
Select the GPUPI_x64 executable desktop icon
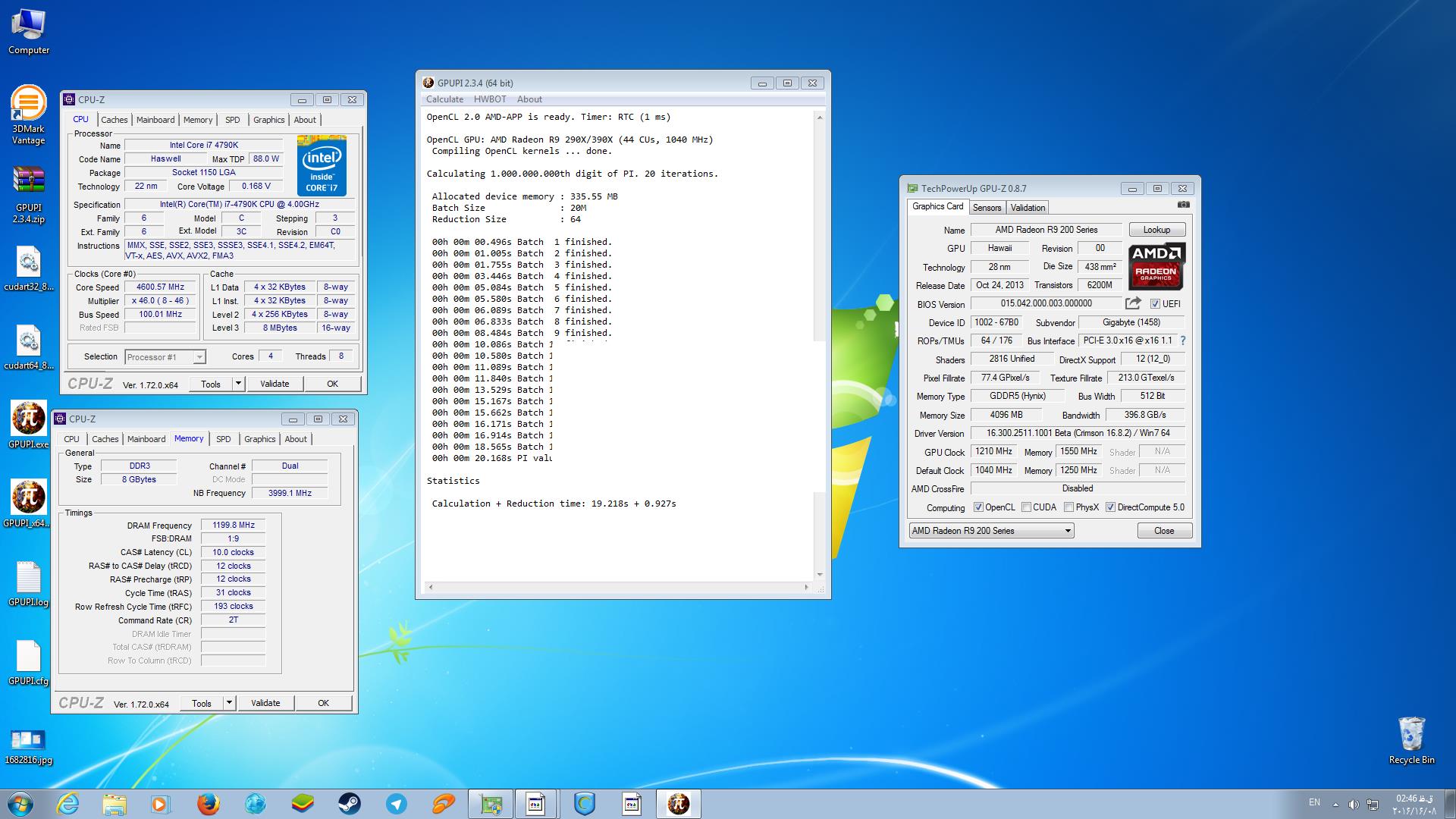click(x=29, y=504)
